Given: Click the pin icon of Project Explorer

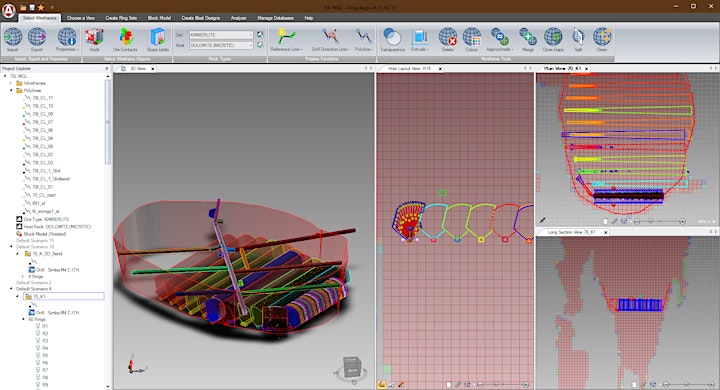Looking at the screenshot, I should click(x=107, y=68).
